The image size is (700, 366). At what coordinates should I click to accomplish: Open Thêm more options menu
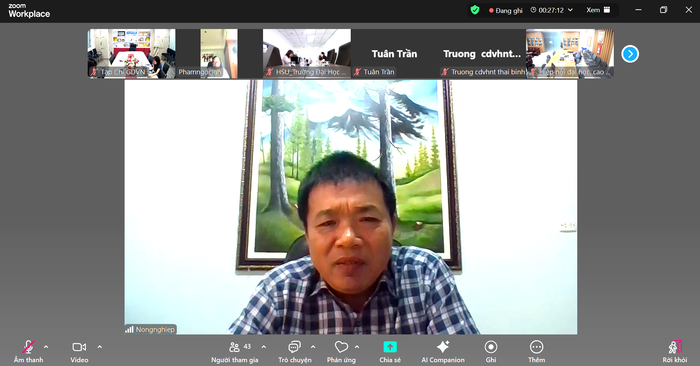(536, 351)
